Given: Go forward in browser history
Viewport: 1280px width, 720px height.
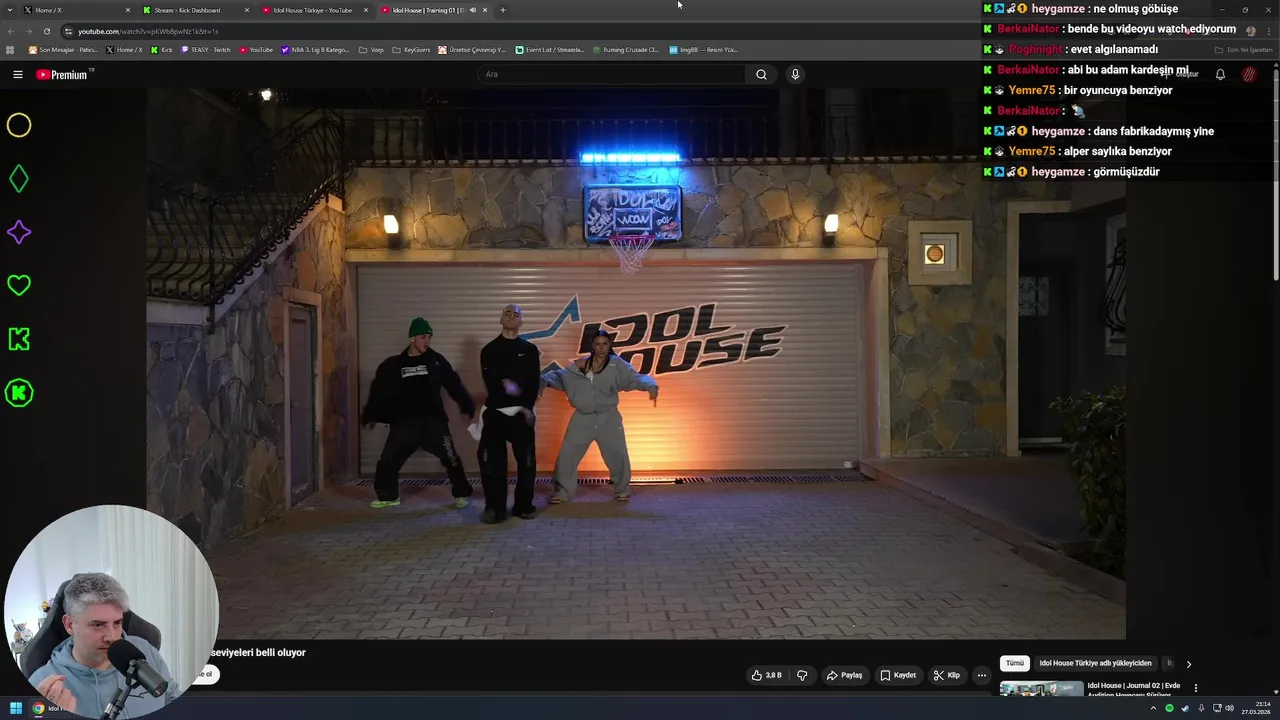Looking at the screenshot, I should click(28, 31).
